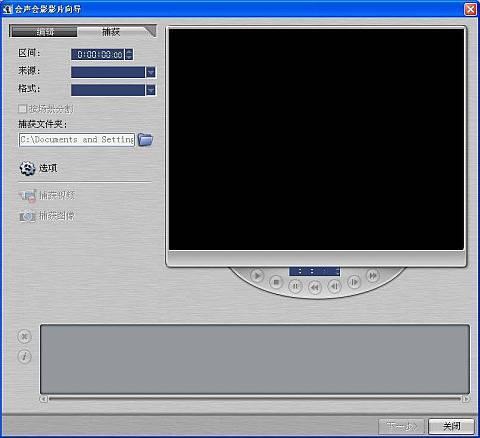The width and height of the screenshot is (480, 438).
Task: Adjust 区间 duration spinner arrows
Action: coord(129,54)
